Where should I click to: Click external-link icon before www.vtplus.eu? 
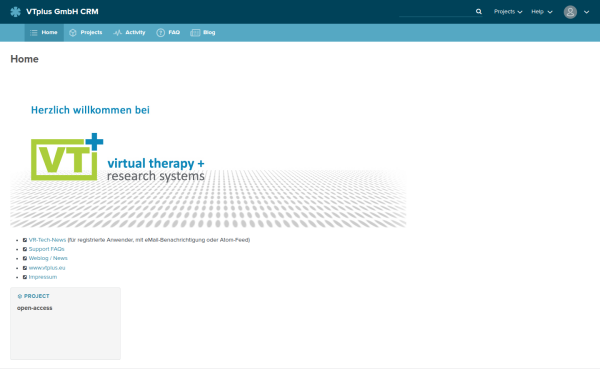[25, 268]
